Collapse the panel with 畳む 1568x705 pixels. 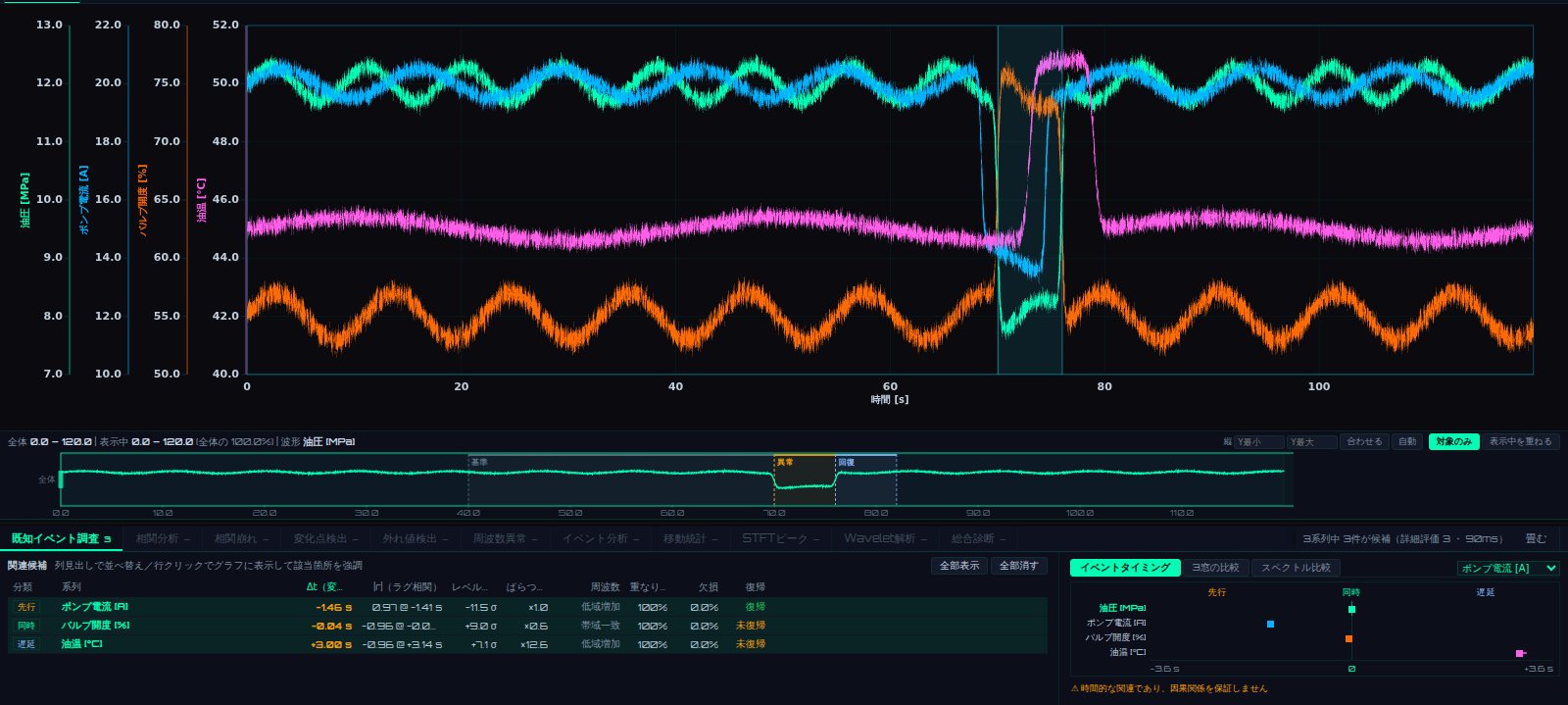pyautogui.click(x=1536, y=538)
